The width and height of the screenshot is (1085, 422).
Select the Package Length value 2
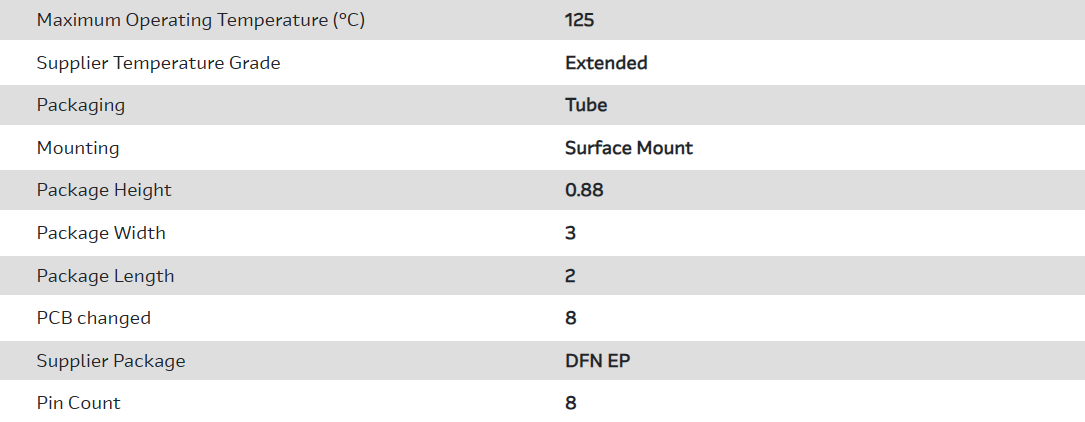pos(570,276)
